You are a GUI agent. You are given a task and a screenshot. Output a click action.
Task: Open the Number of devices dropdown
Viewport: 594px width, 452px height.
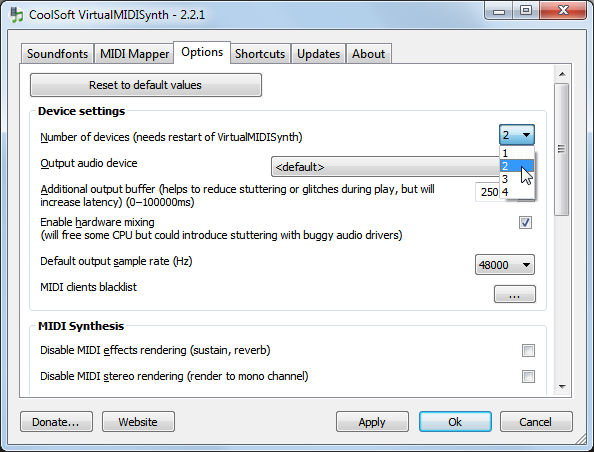pos(517,135)
